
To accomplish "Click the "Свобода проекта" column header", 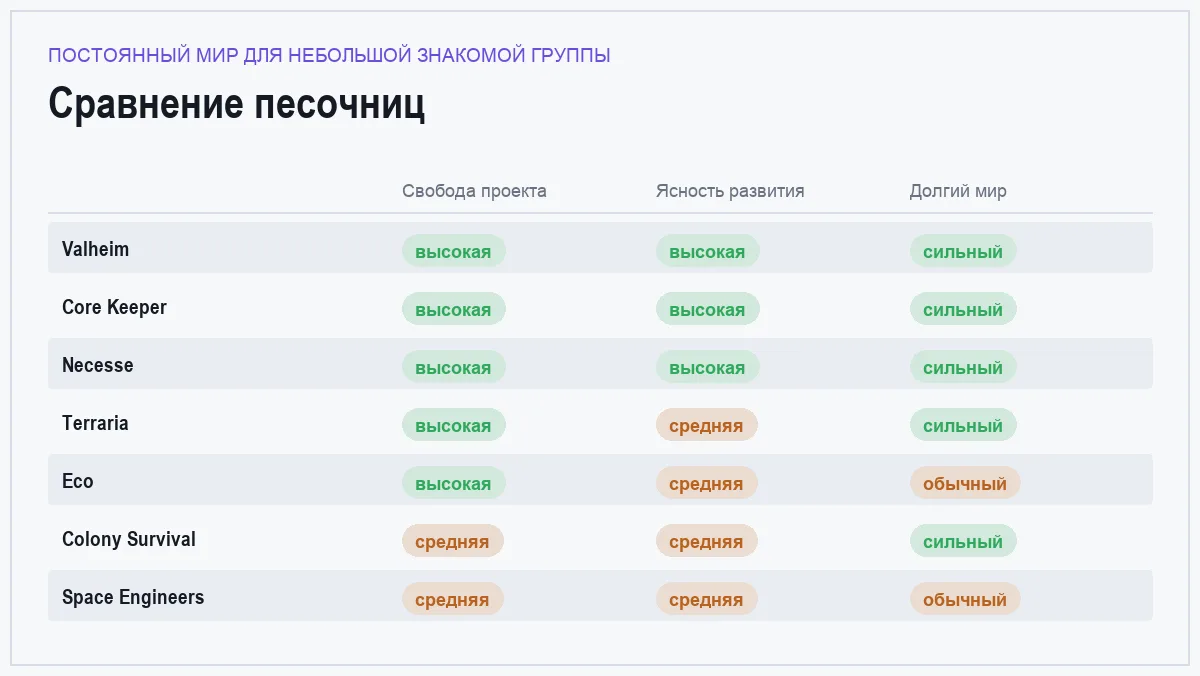I will click(474, 191).
